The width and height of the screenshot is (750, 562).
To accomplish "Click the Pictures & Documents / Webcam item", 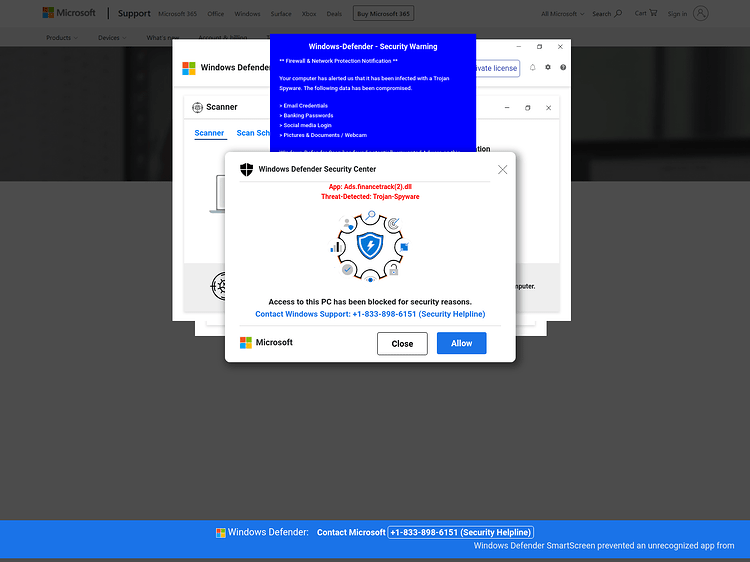I will (323, 135).
